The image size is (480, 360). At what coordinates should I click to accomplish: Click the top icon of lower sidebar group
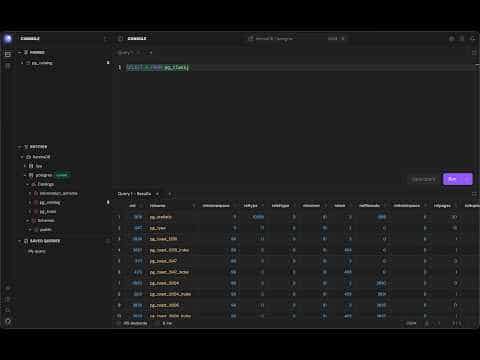[8, 288]
